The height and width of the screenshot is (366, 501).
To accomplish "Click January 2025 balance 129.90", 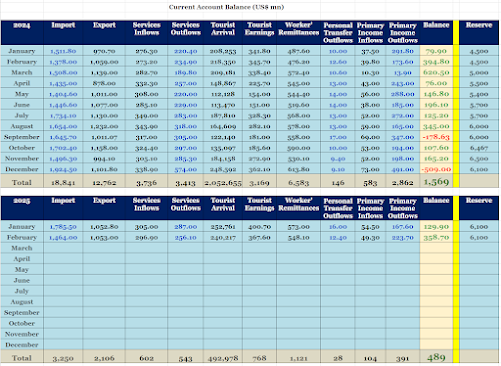I will tap(436, 227).
